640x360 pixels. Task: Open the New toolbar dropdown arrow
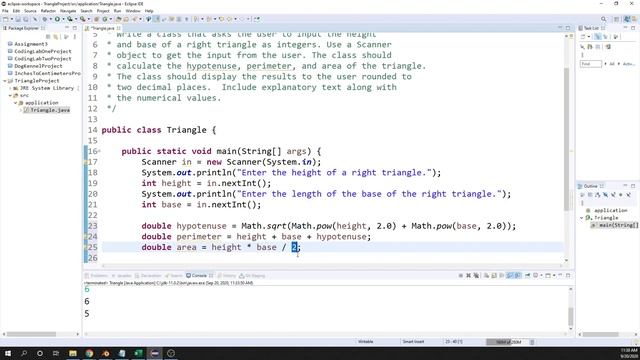tap(11, 19)
